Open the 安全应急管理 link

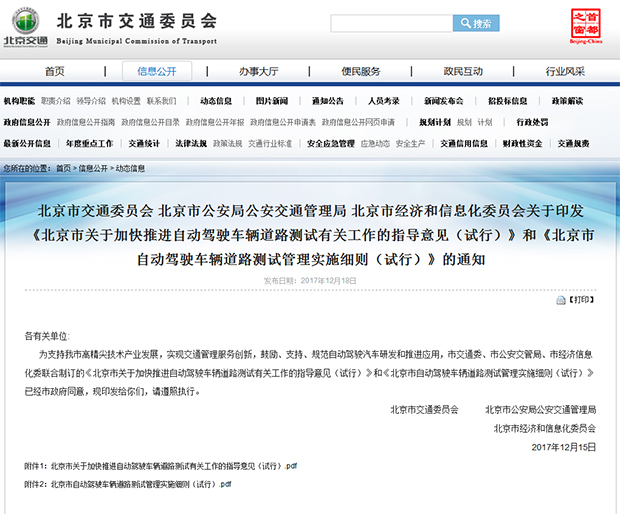click(x=330, y=143)
